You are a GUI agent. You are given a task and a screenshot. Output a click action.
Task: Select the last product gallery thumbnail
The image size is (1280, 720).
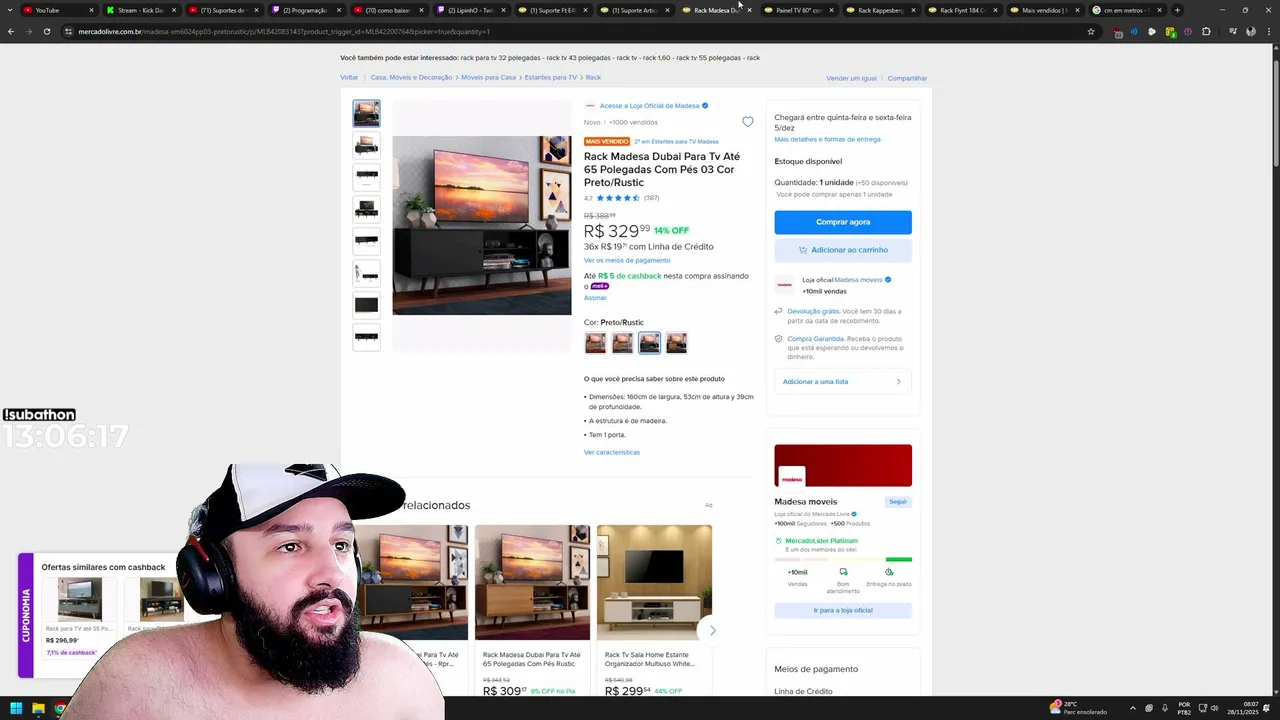(x=366, y=337)
